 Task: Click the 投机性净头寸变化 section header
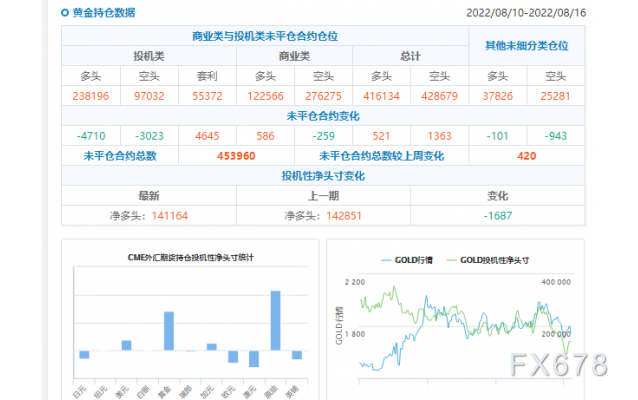pyautogui.click(x=323, y=176)
